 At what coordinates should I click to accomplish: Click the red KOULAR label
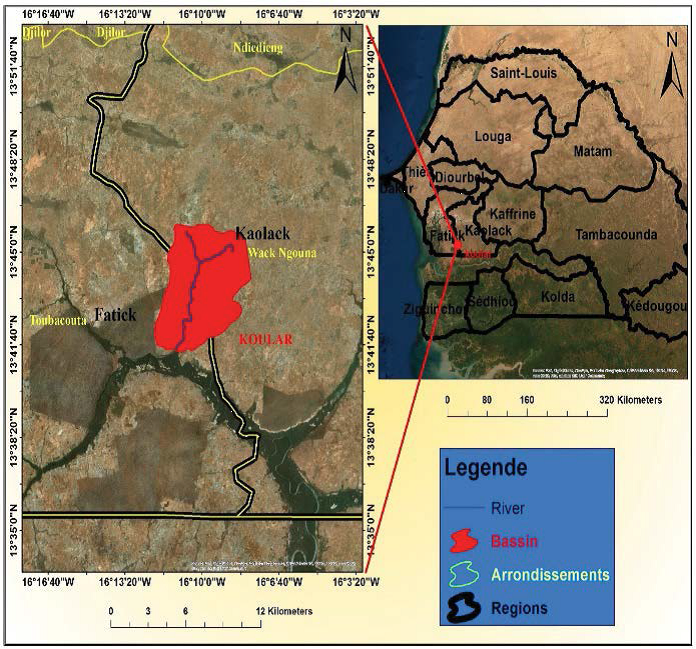tap(266, 339)
